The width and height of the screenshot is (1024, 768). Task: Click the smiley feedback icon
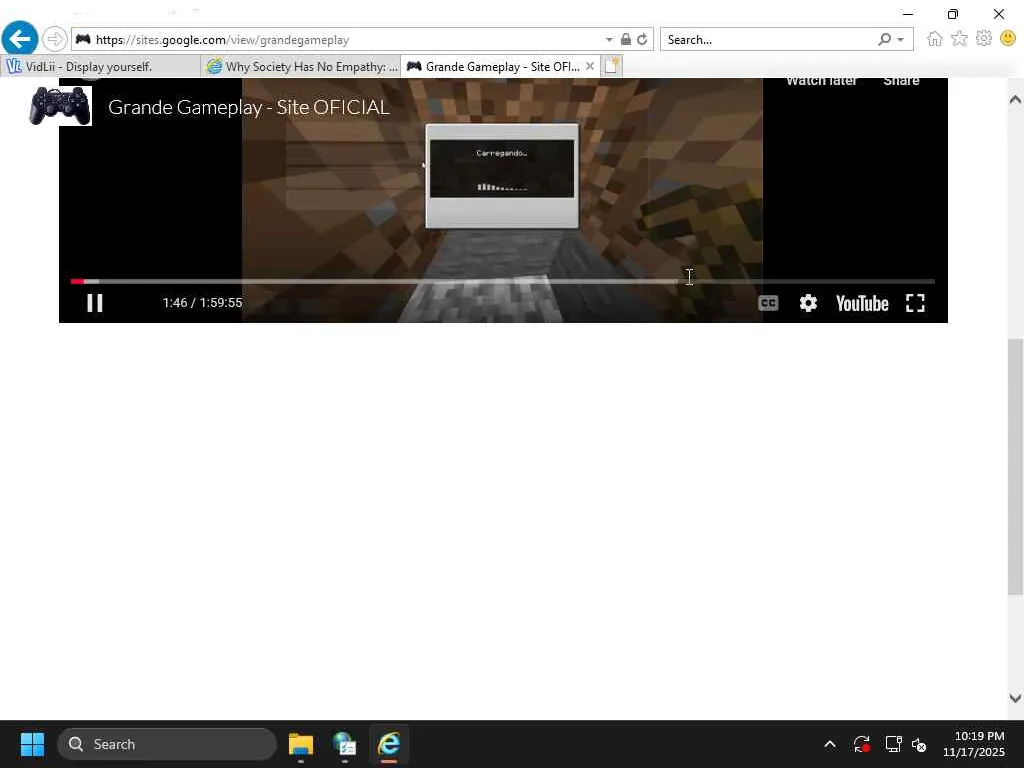pos(1008,39)
